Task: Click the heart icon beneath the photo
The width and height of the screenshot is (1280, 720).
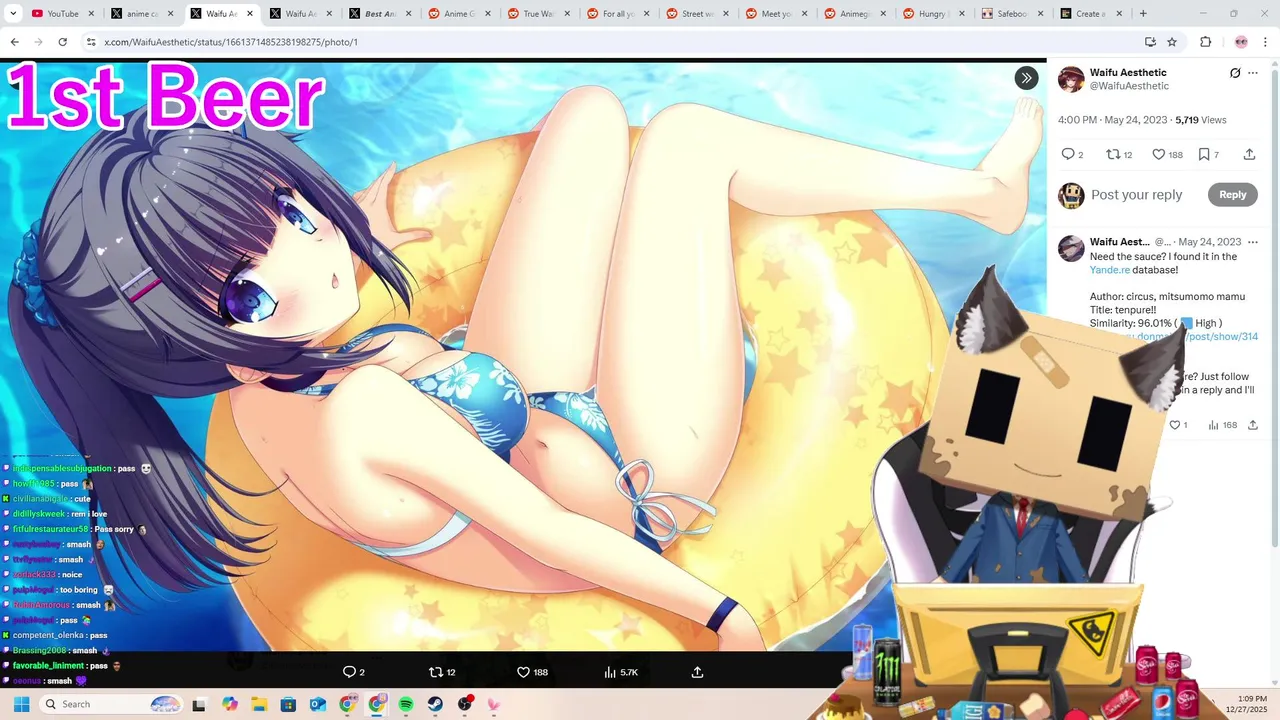Action: pos(523,672)
